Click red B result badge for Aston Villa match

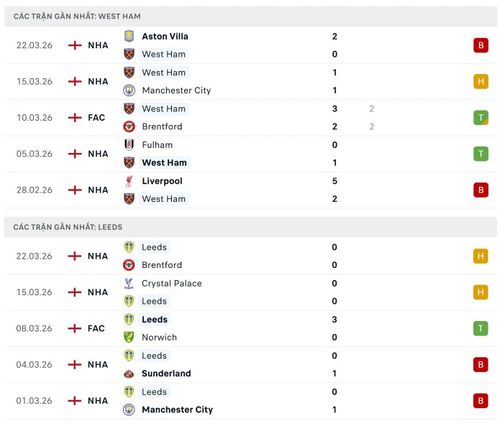click(x=481, y=45)
